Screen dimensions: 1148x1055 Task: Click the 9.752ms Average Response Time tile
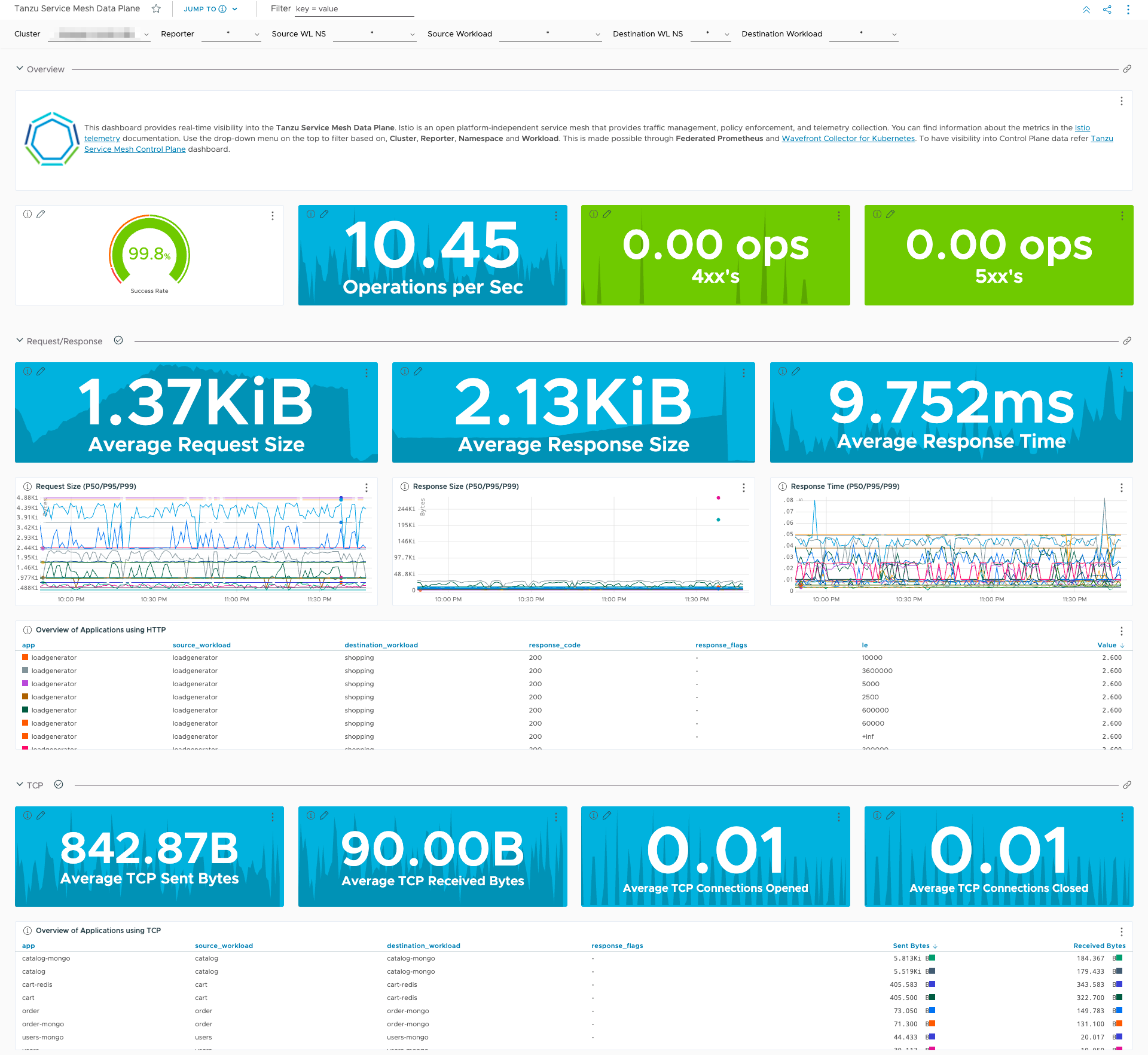(951, 412)
